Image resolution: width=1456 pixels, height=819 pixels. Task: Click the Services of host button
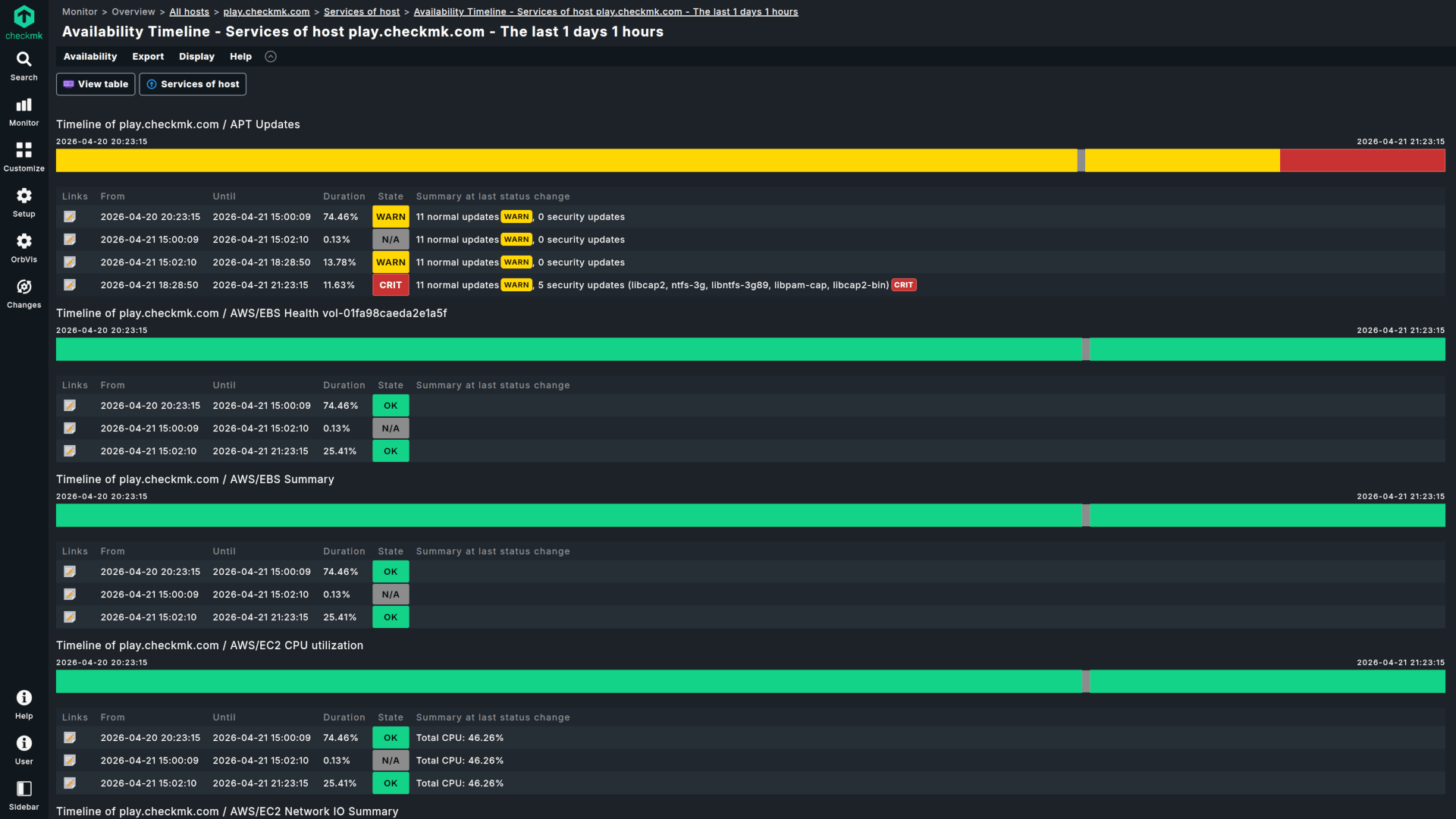pos(193,84)
